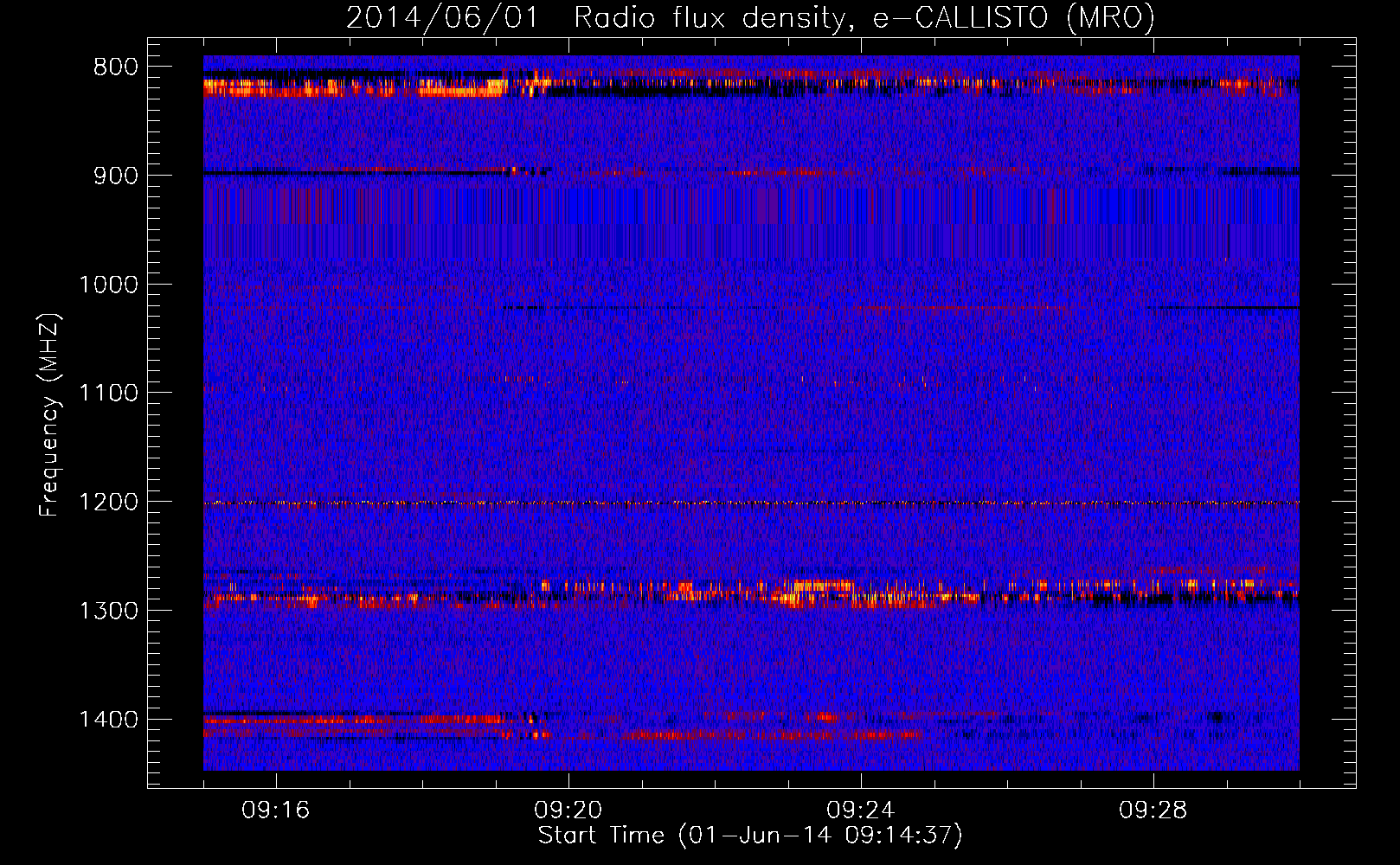Click the 09:24 time tick label
1400x865 pixels.
[861, 811]
